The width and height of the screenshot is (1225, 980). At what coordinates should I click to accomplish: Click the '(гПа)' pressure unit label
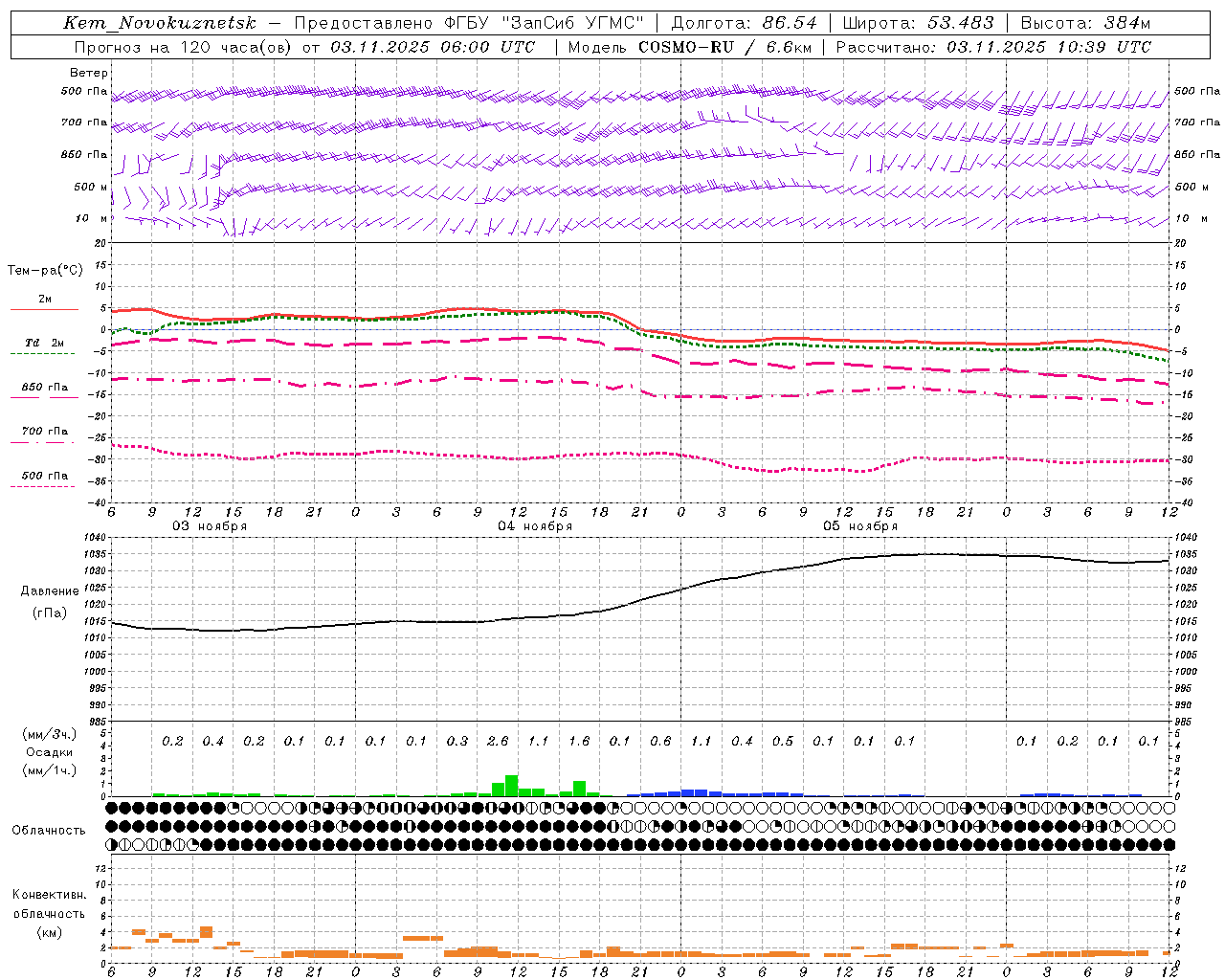point(49,613)
